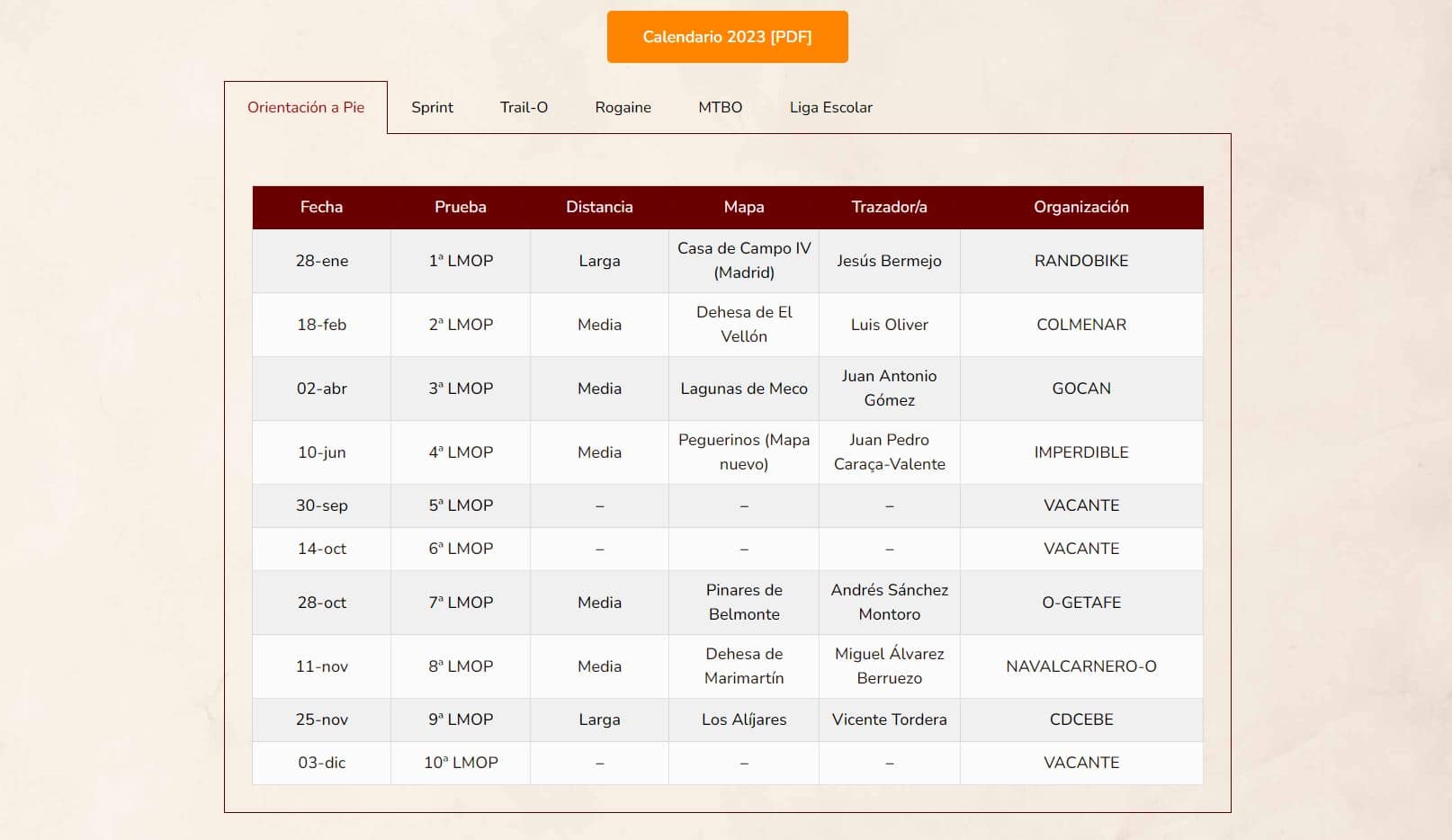1452x840 pixels.
Task: Open the Trail-O tab
Action: click(x=524, y=107)
